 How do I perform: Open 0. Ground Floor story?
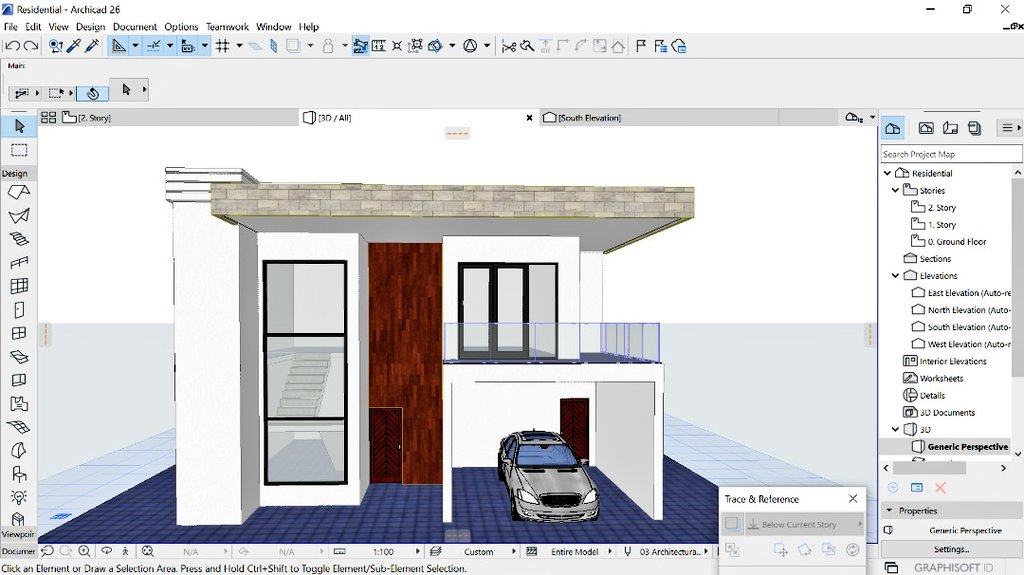click(x=957, y=241)
